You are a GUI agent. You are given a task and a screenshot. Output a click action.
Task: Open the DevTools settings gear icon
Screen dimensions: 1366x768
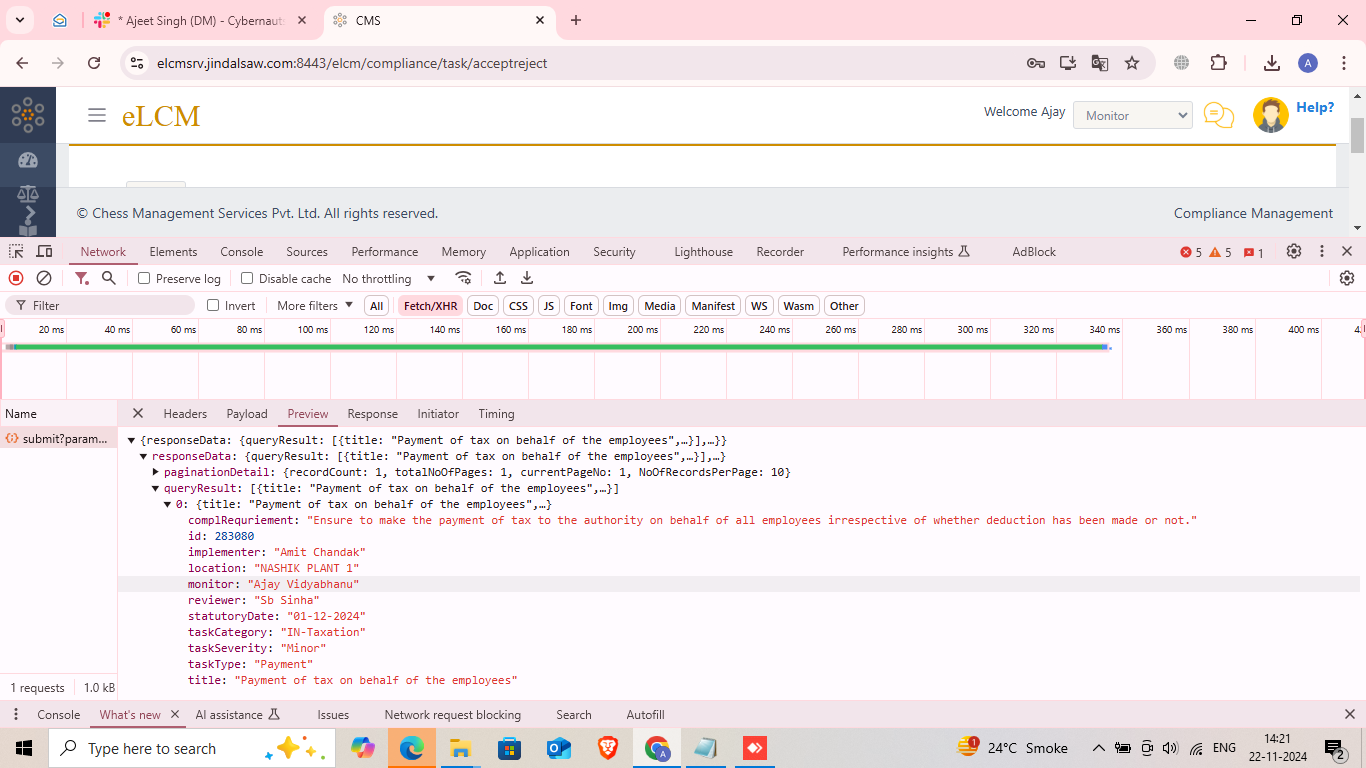coord(1294,252)
